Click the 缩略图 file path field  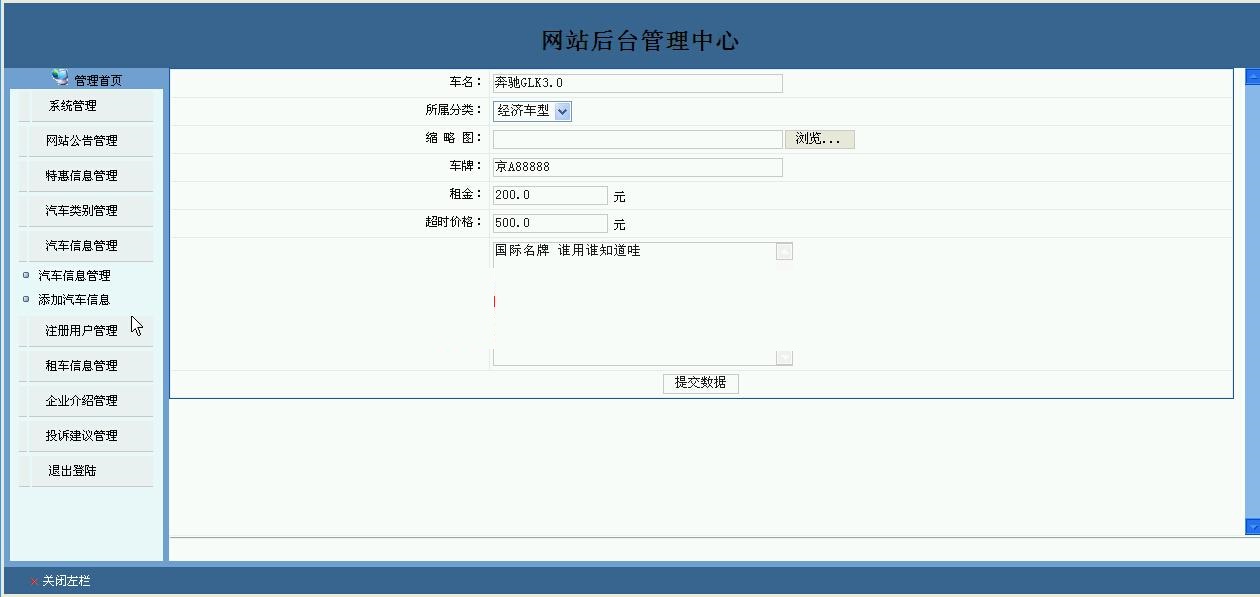pos(638,139)
